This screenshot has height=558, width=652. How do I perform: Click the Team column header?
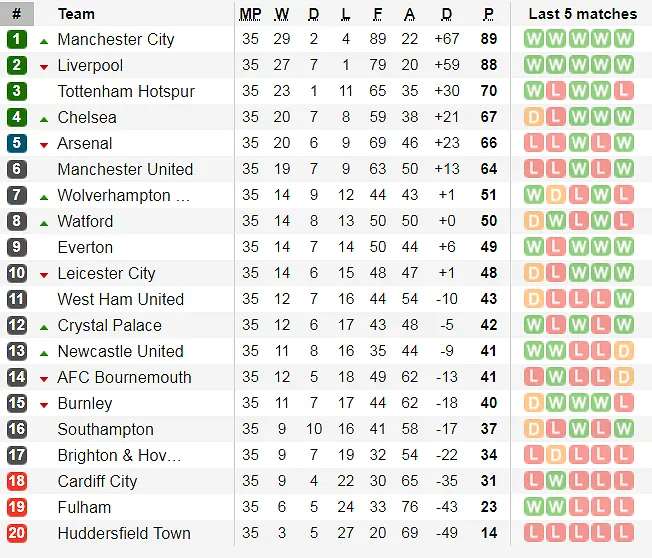[76, 14]
